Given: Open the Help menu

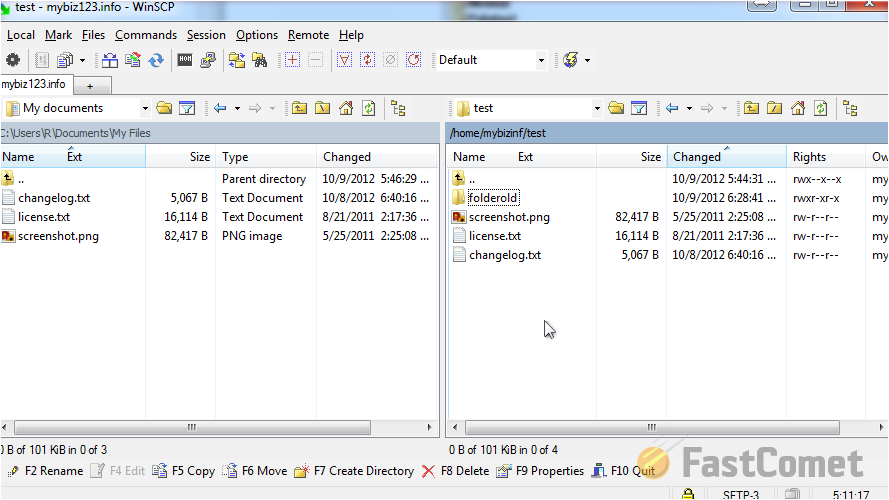Looking at the screenshot, I should click(351, 35).
